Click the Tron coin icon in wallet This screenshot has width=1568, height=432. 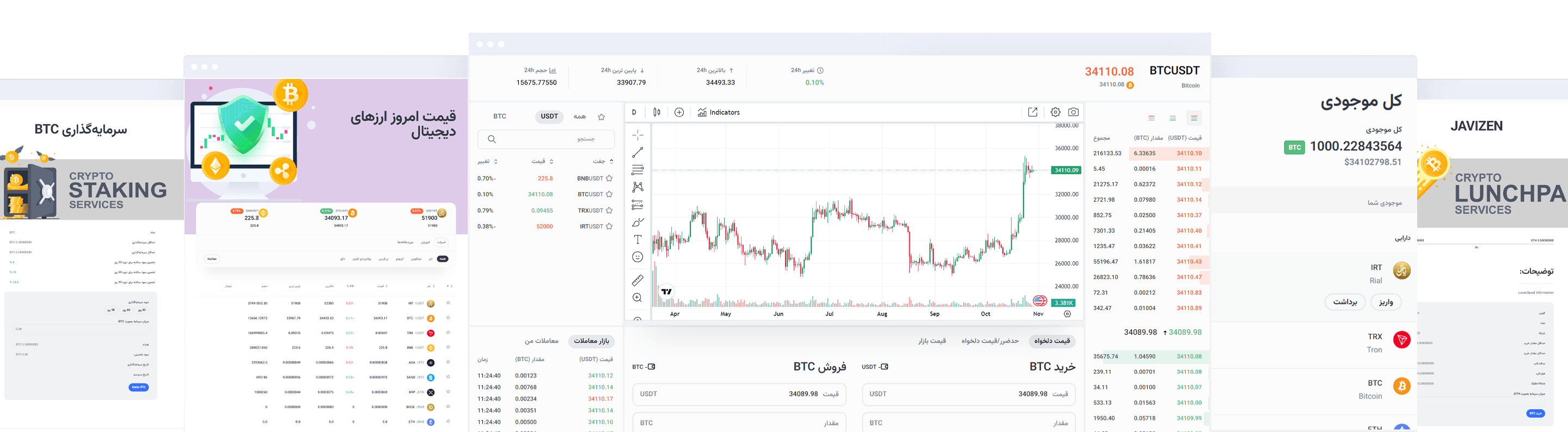[x=1402, y=340]
